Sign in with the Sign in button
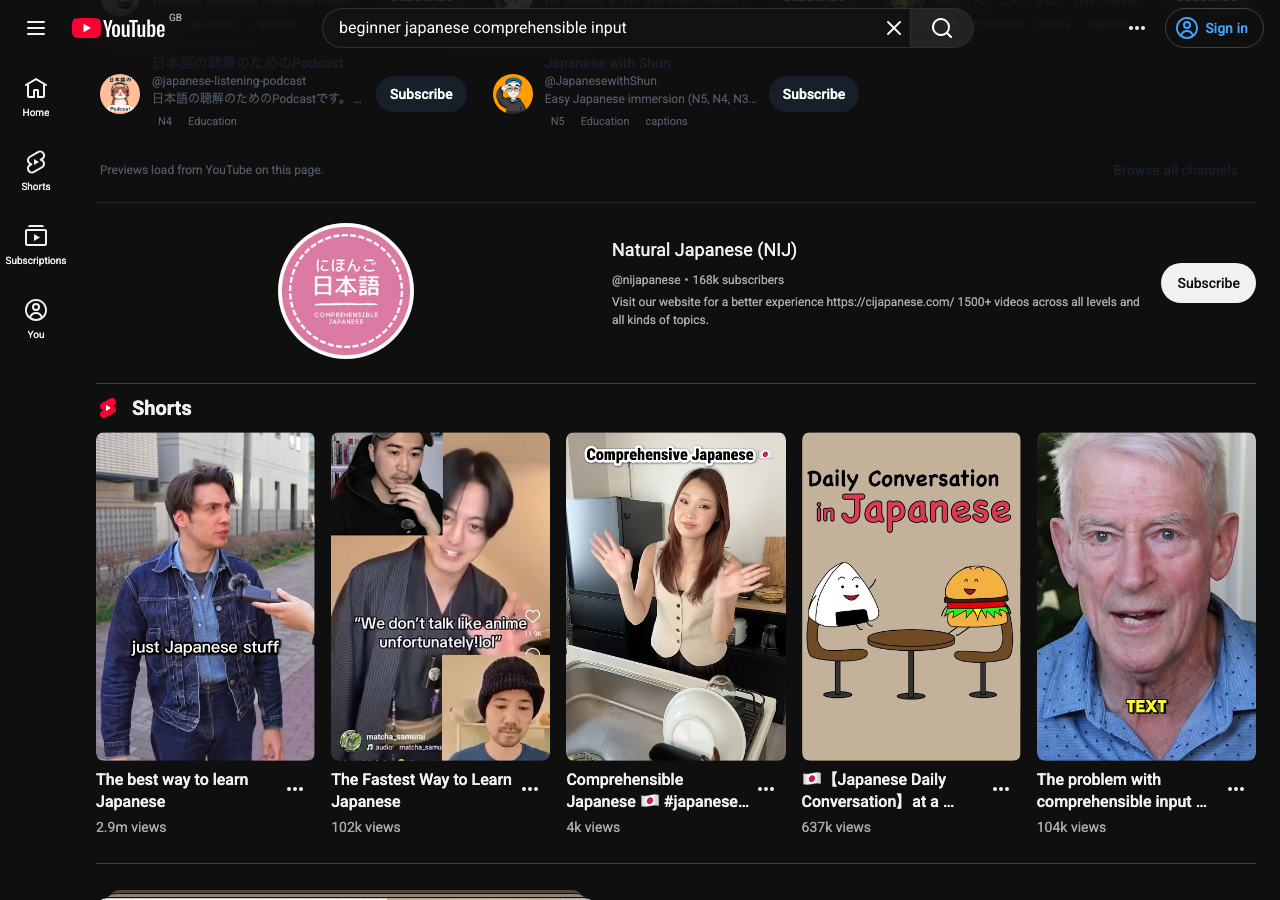 [x=1214, y=28]
